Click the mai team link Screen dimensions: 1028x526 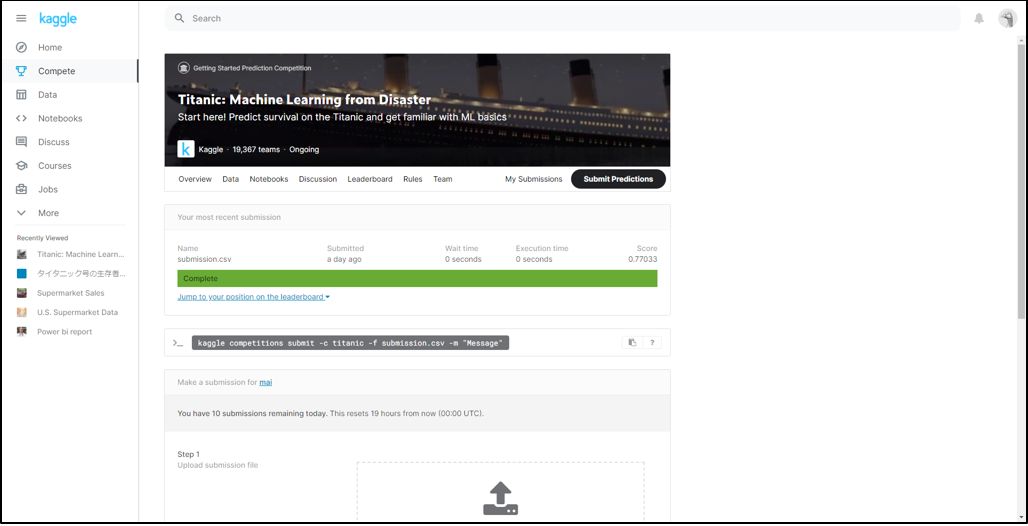[x=266, y=382]
